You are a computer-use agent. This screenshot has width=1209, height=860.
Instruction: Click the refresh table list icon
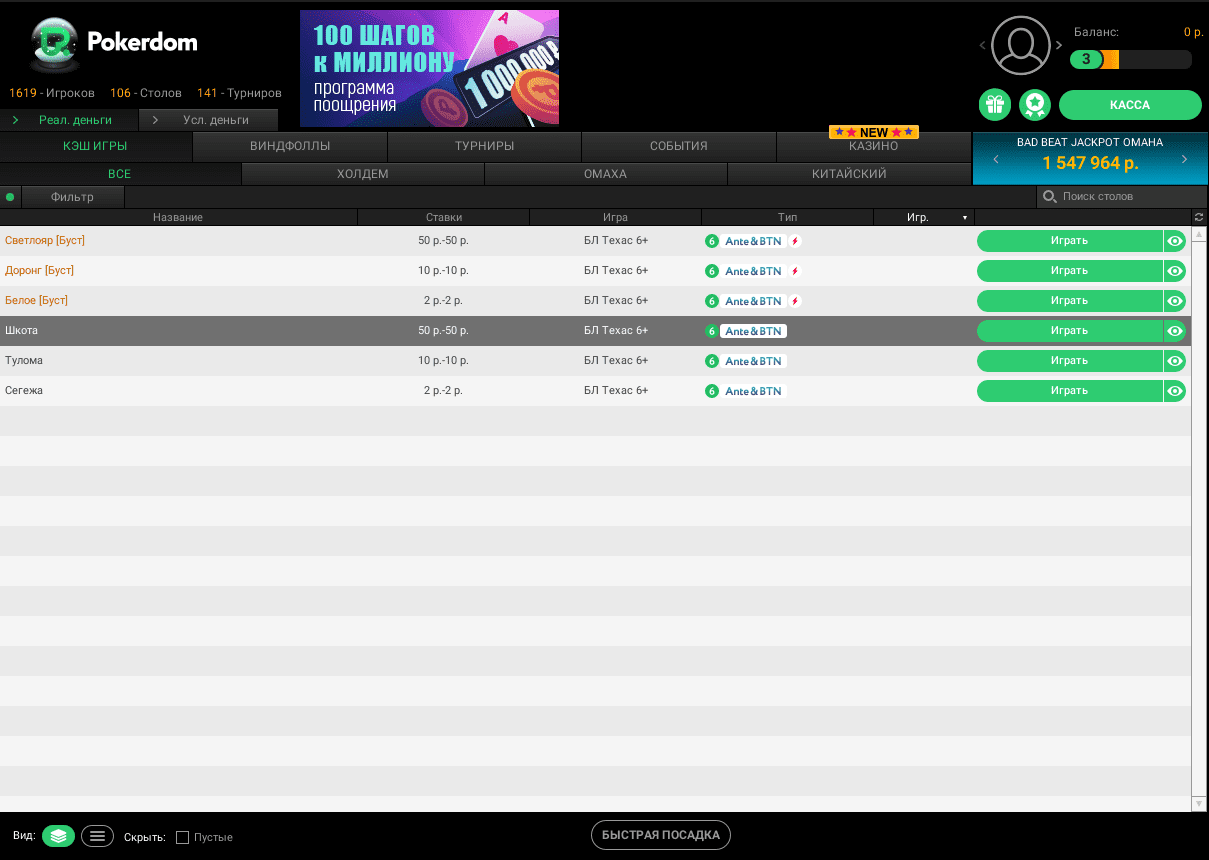coord(1199,217)
